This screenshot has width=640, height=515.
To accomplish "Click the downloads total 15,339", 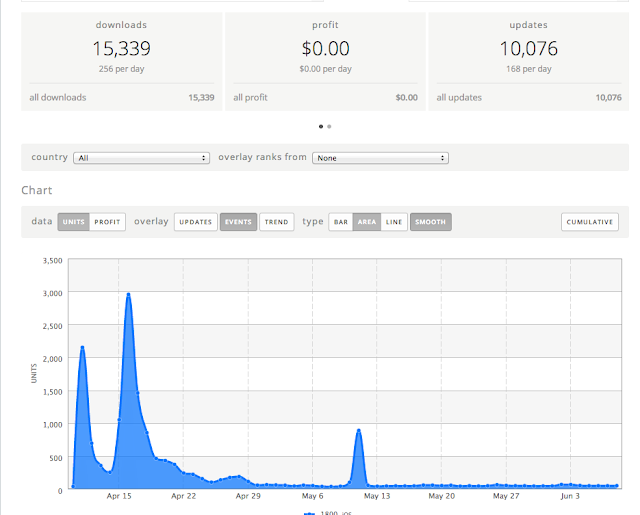I will (x=122, y=49).
